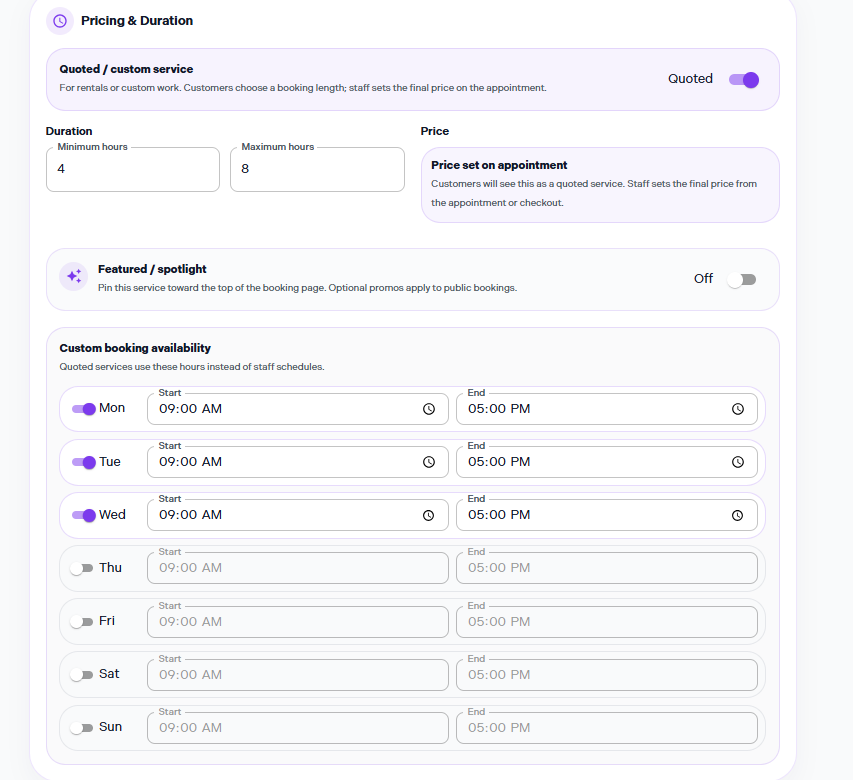This screenshot has height=780, width=853.
Task: Click 'Pin this service toward the top' description
Action: [x=307, y=288]
